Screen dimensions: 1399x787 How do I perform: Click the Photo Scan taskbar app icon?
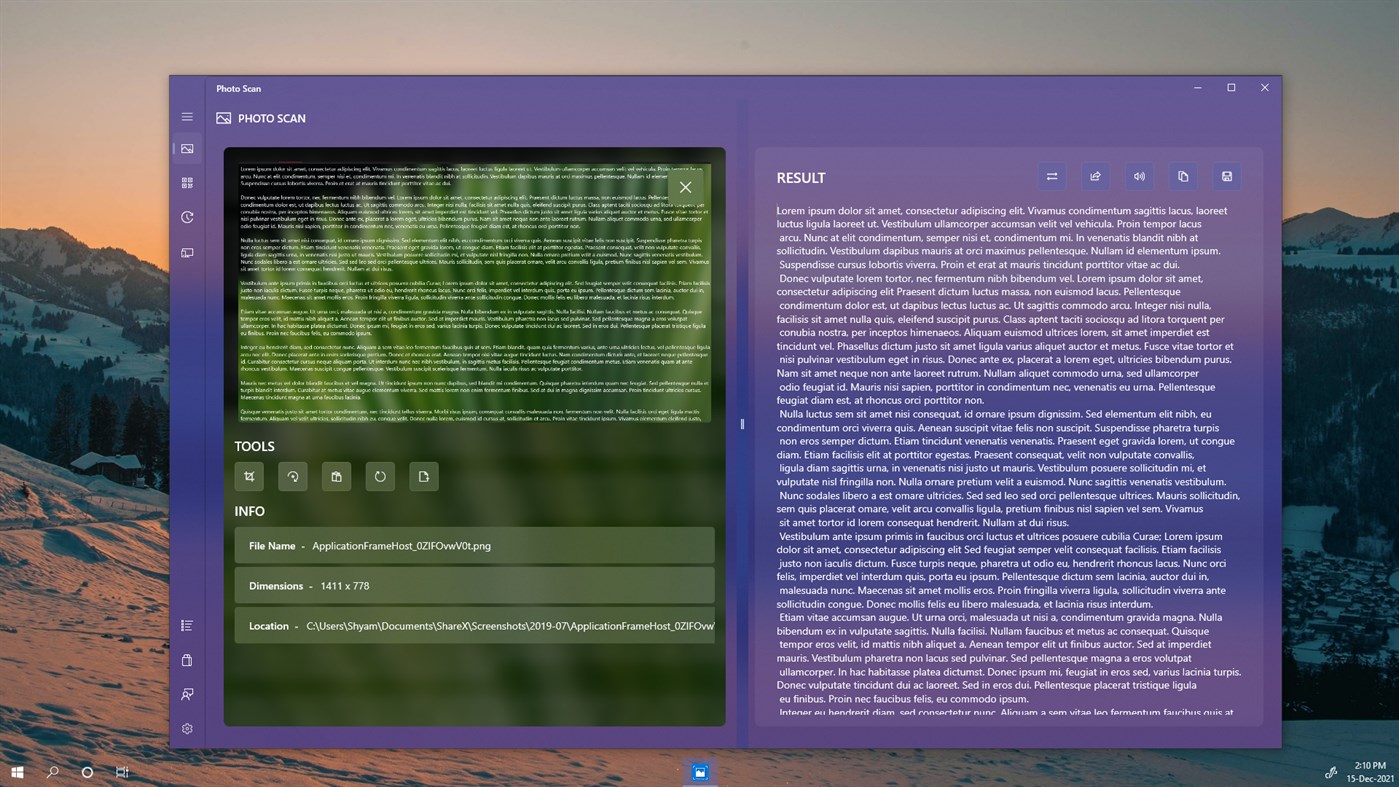click(700, 772)
